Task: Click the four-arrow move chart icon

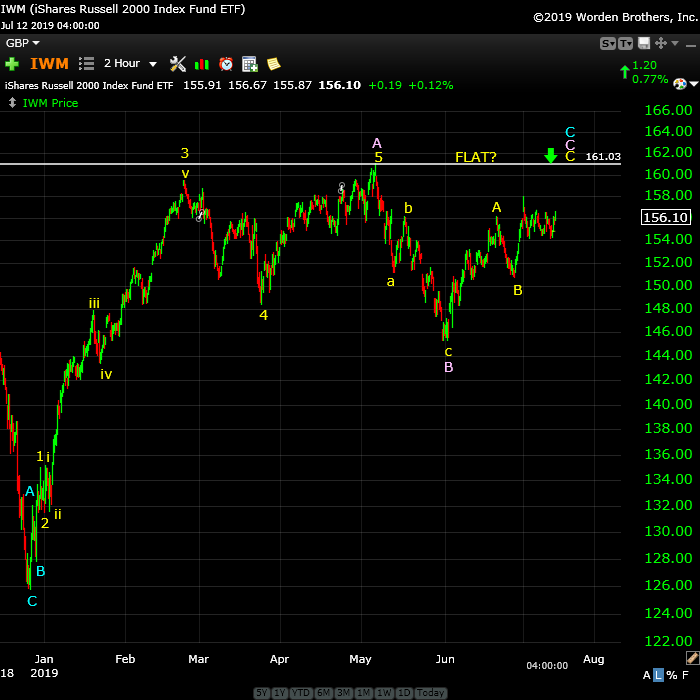Action: point(661,43)
